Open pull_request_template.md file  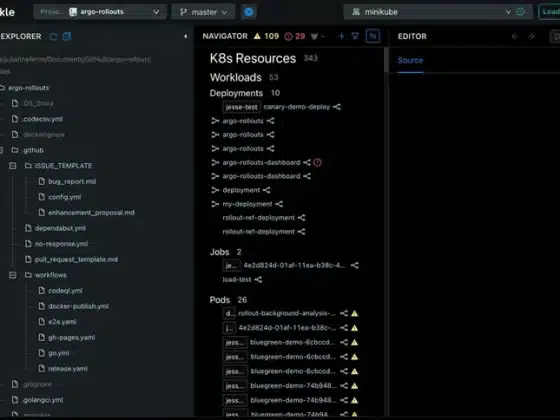pyautogui.click(x=76, y=259)
